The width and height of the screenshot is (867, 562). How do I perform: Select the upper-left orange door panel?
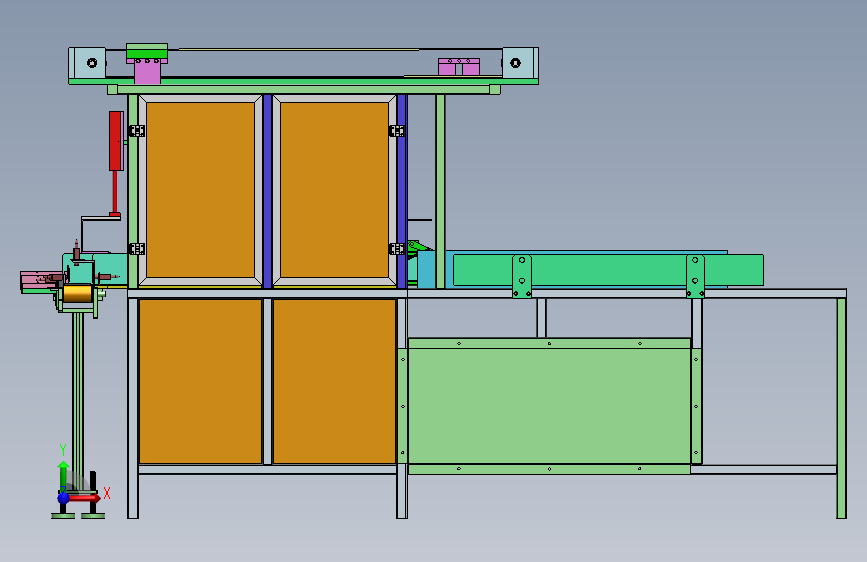(200, 190)
